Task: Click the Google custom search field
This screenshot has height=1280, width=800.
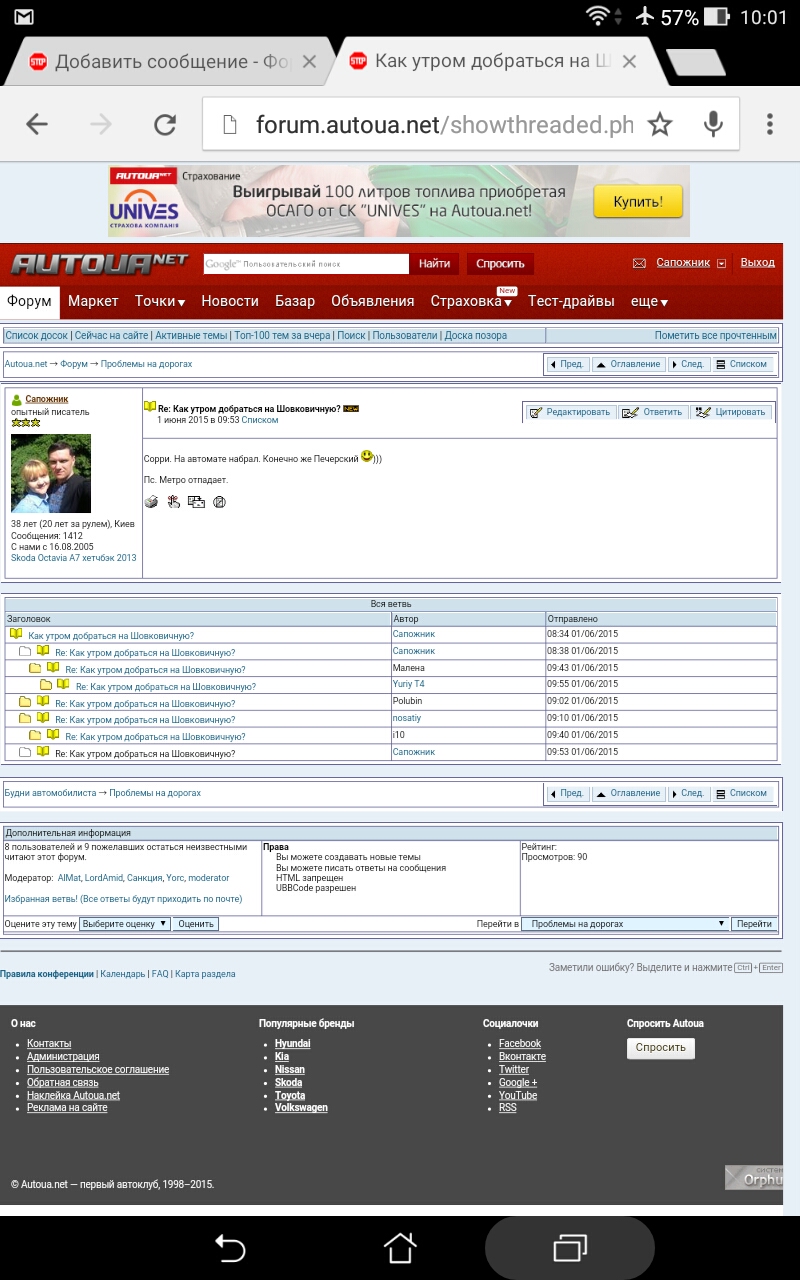Action: pos(306,264)
